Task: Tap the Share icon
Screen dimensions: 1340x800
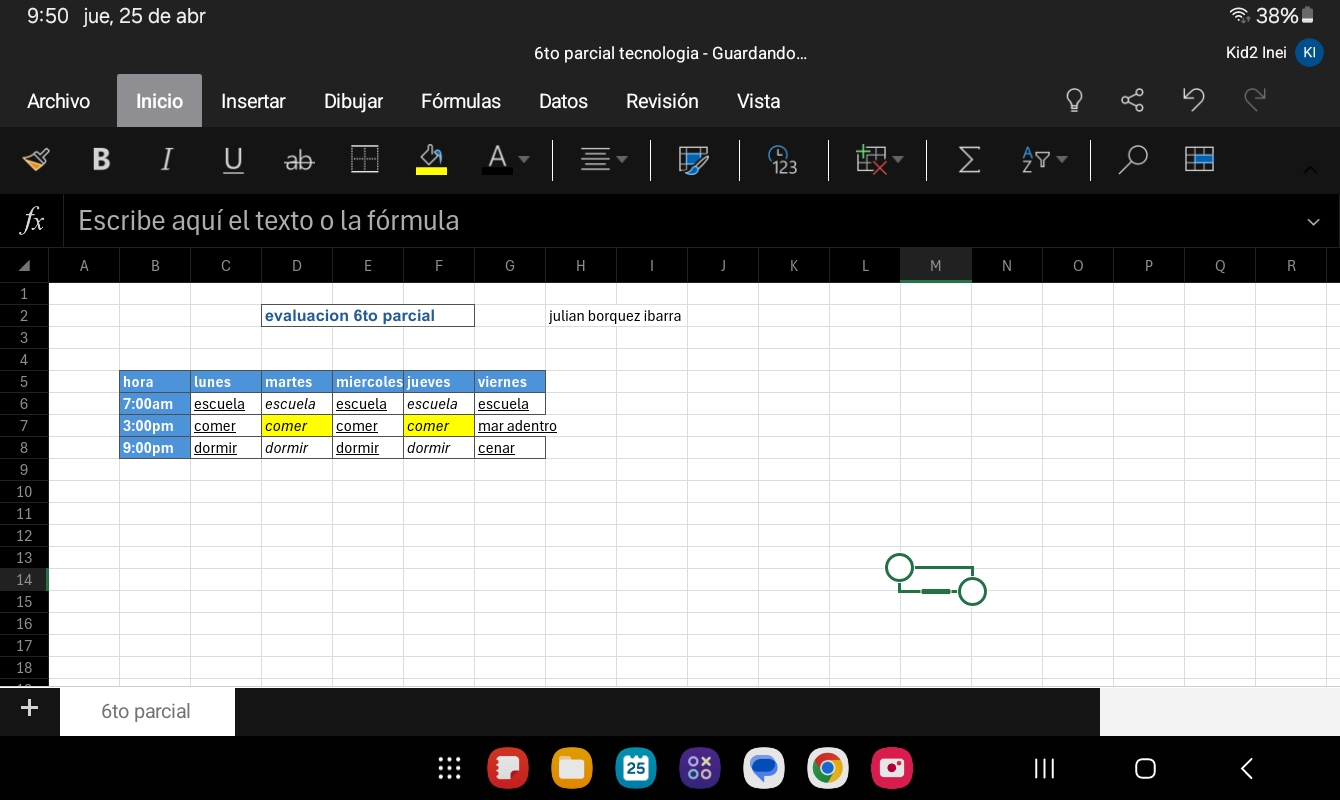Action: coord(1132,100)
